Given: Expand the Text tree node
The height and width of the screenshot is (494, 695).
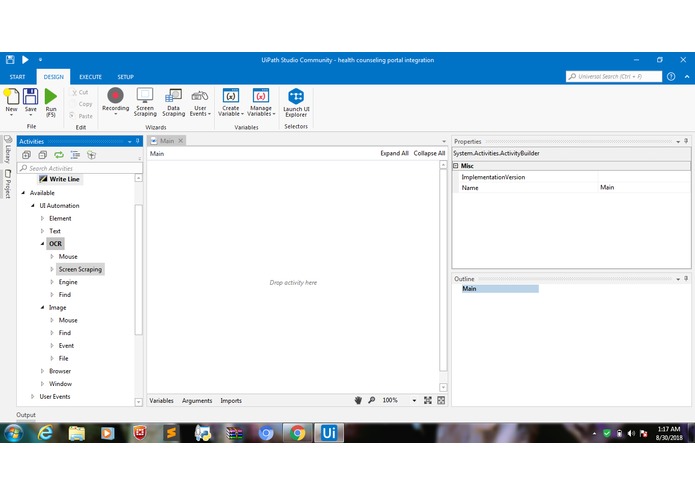Looking at the screenshot, I should pos(43,231).
